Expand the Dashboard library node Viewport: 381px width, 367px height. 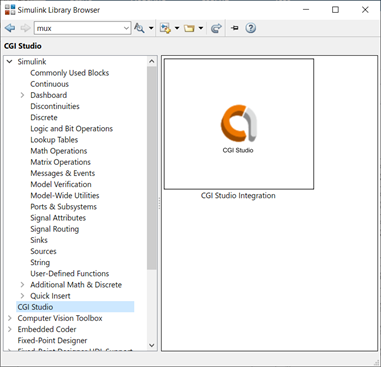(22, 95)
